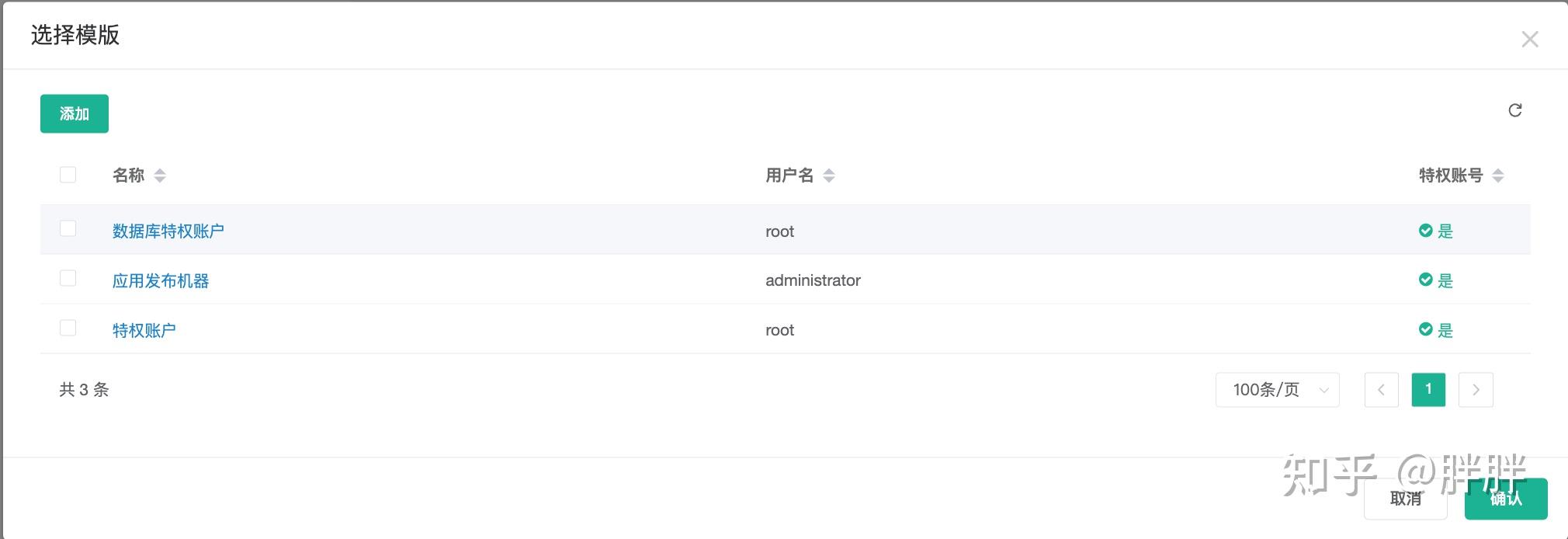Open the 100条/页 page size dropdown
1568x539 pixels.
coord(1276,390)
